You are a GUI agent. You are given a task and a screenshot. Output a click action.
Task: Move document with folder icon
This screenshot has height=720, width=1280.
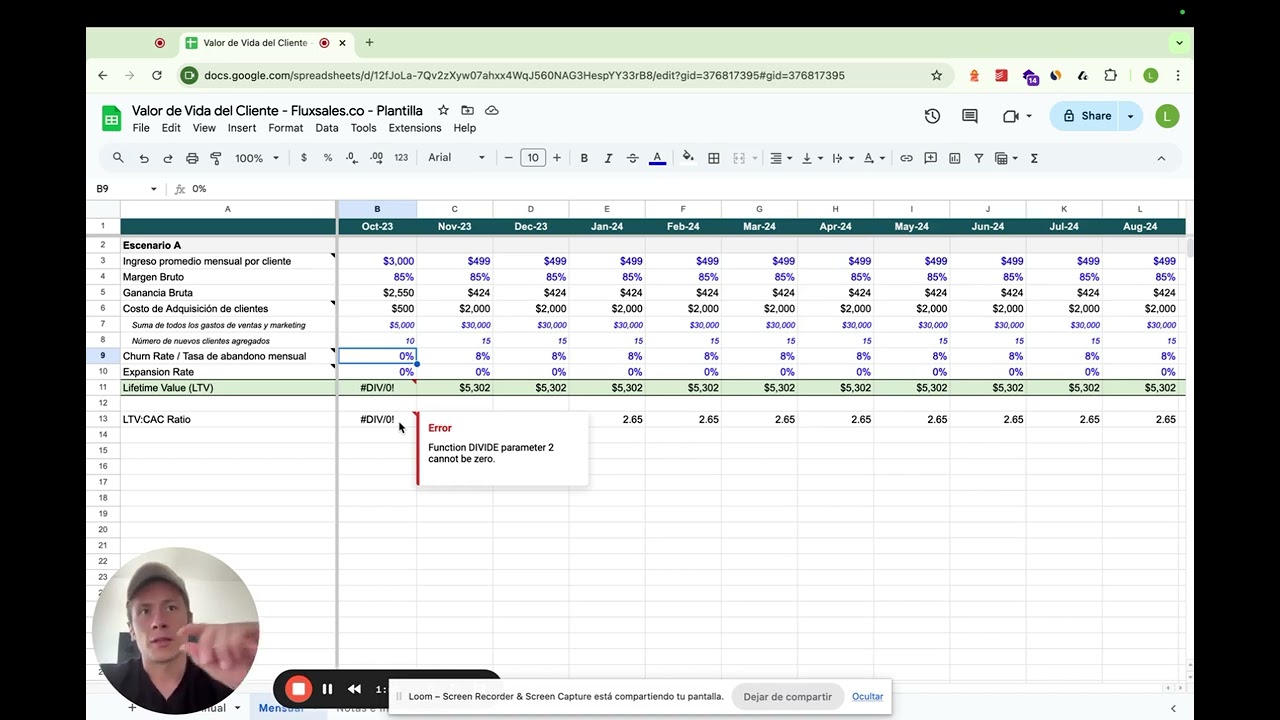(x=467, y=110)
